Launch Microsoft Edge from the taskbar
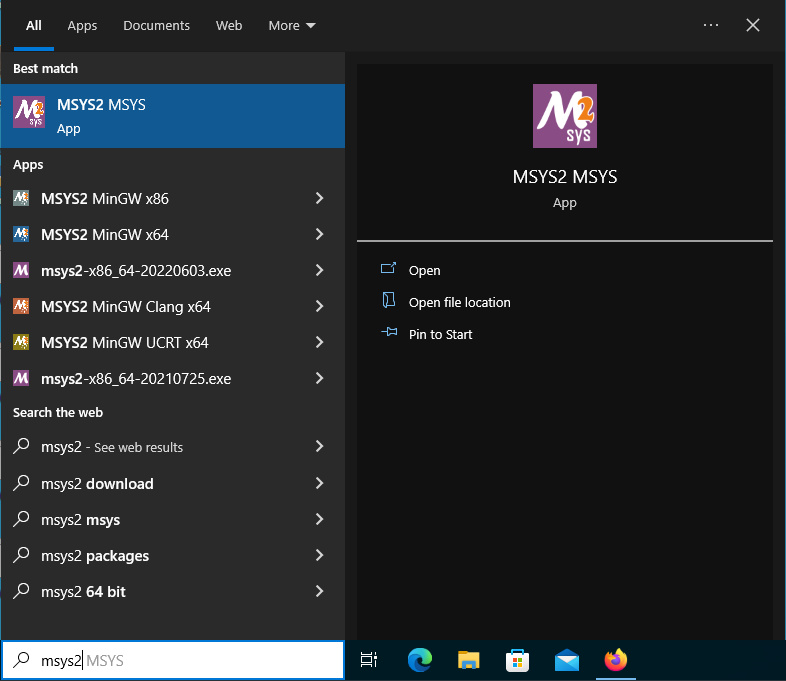The image size is (786, 681). (x=420, y=660)
